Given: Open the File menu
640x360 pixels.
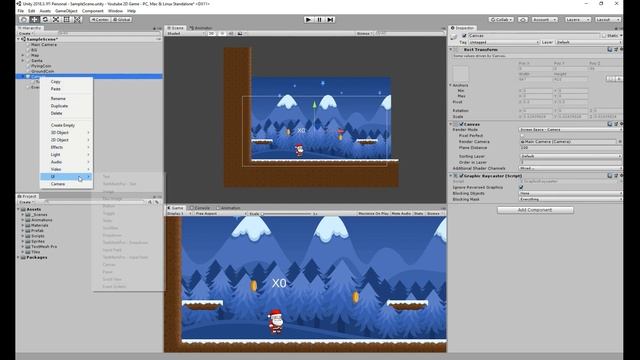Looking at the screenshot, I should click(20, 11).
